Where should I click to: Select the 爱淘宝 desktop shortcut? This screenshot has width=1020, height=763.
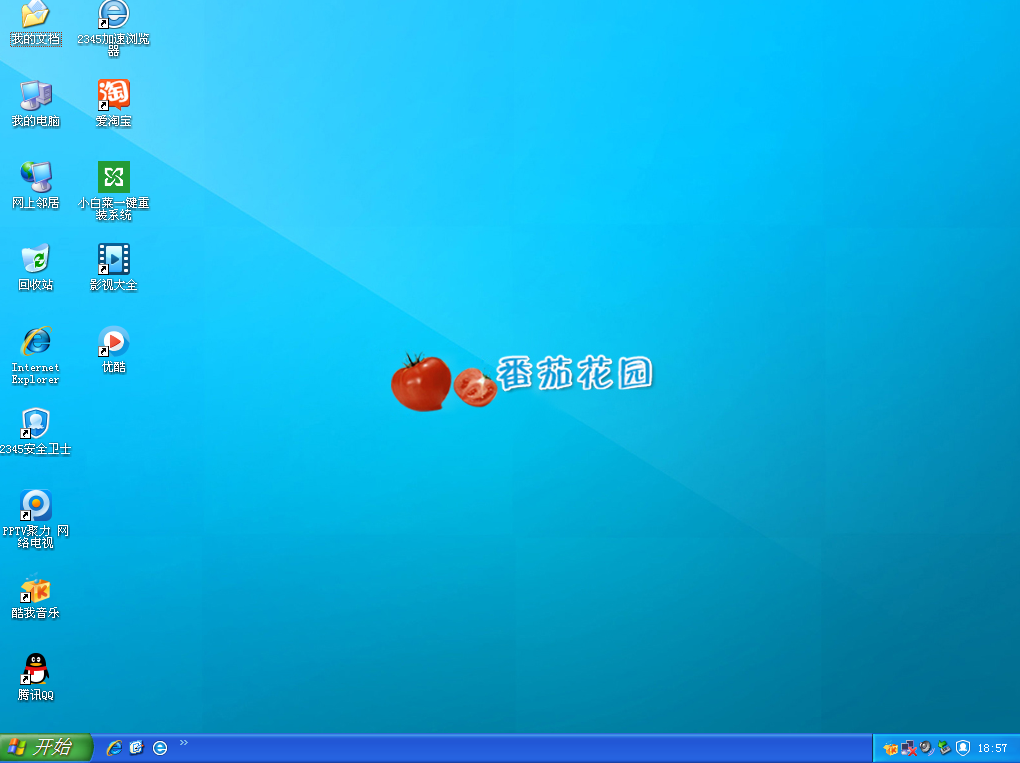[x=114, y=104]
